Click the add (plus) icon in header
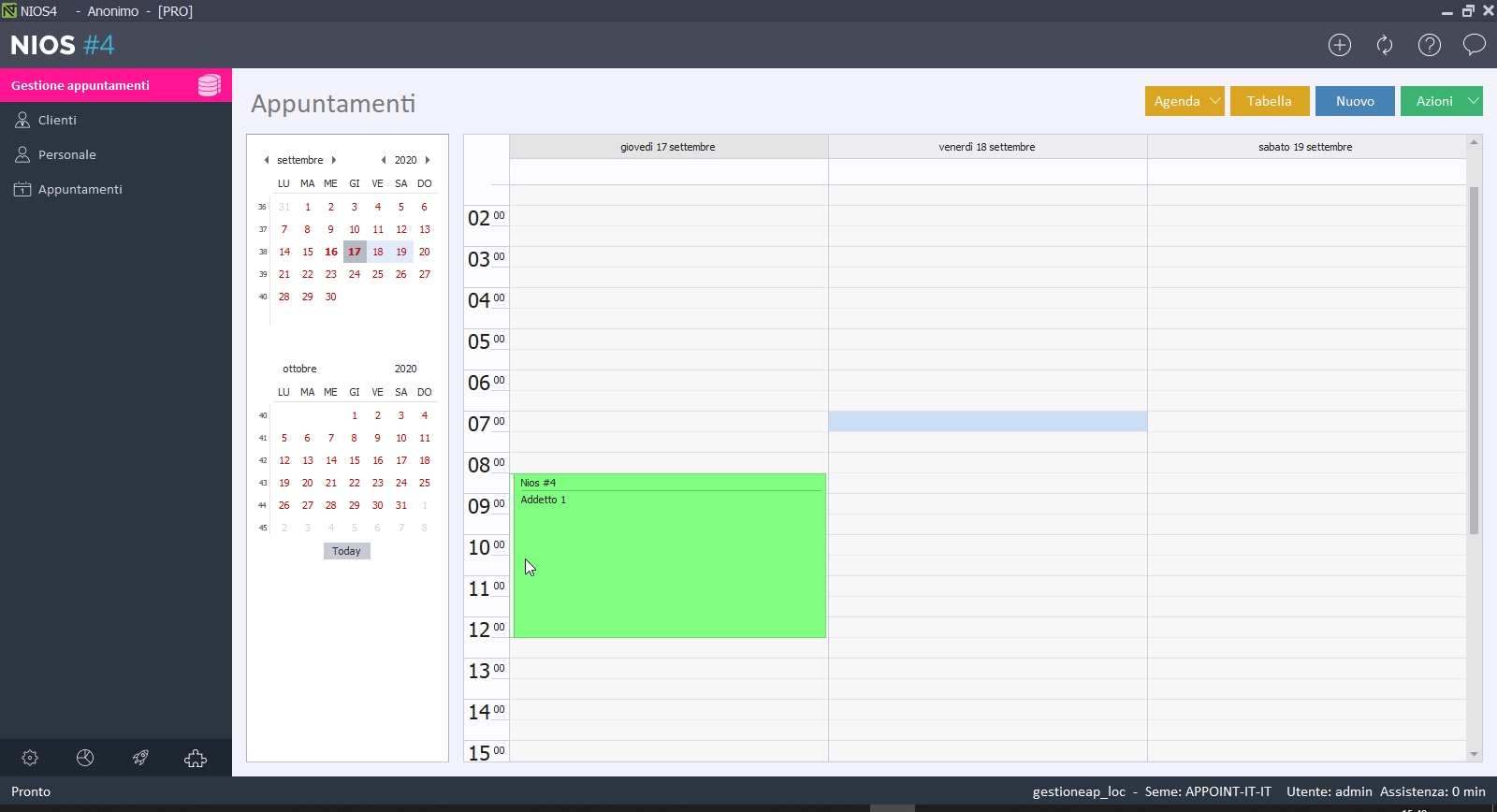Image resolution: width=1497 pixels, height=812 pixels. 1340,45
